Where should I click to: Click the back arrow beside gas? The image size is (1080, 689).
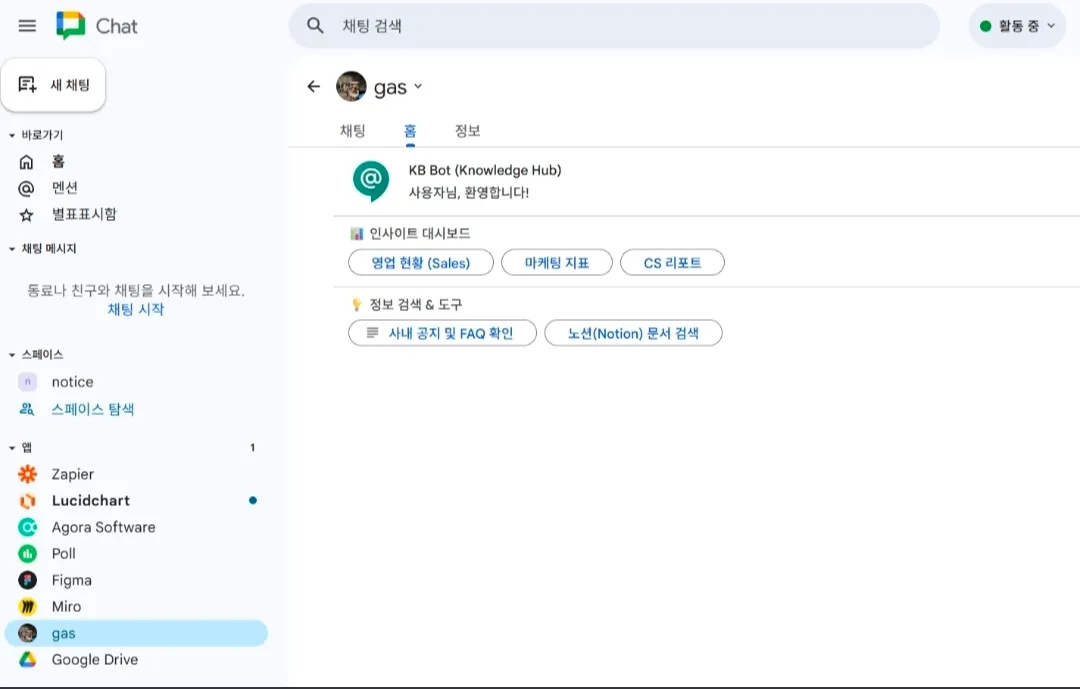(314, 87)
